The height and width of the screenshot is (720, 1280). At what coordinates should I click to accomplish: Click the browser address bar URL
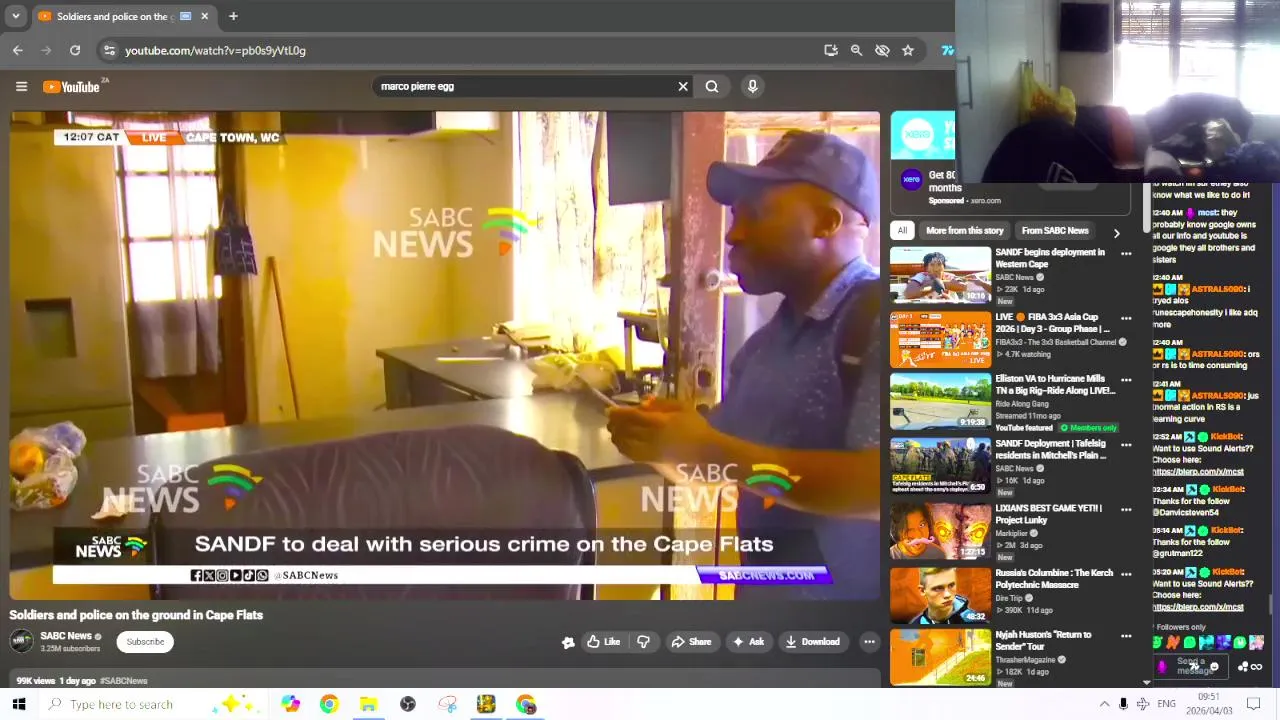coord(215,50)
